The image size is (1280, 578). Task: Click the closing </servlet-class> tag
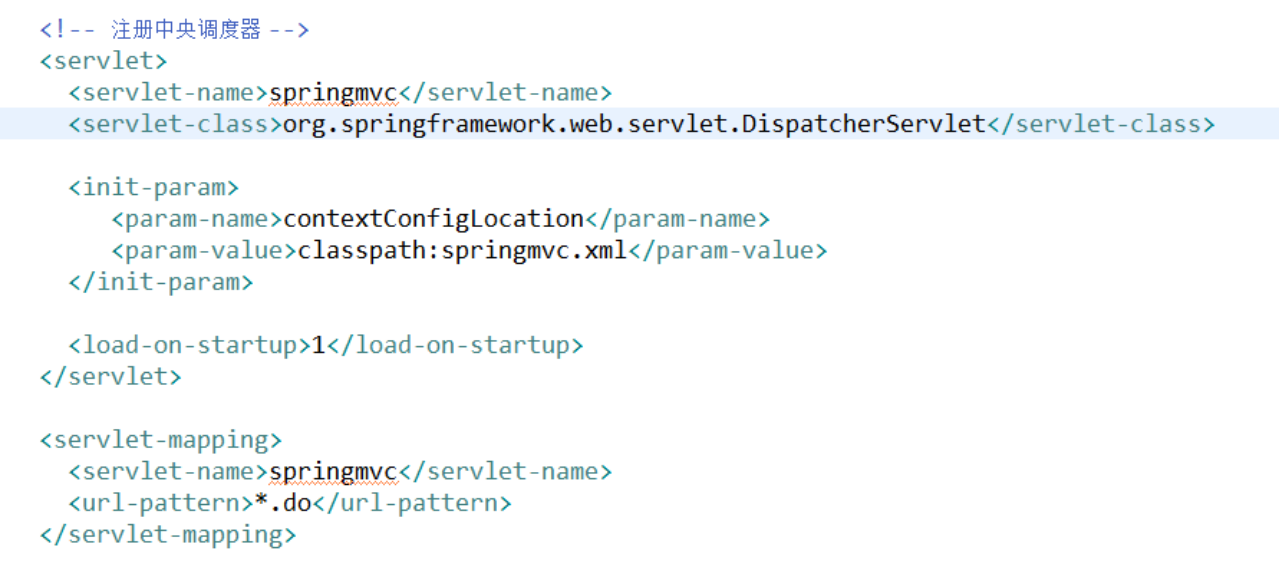1101,124
